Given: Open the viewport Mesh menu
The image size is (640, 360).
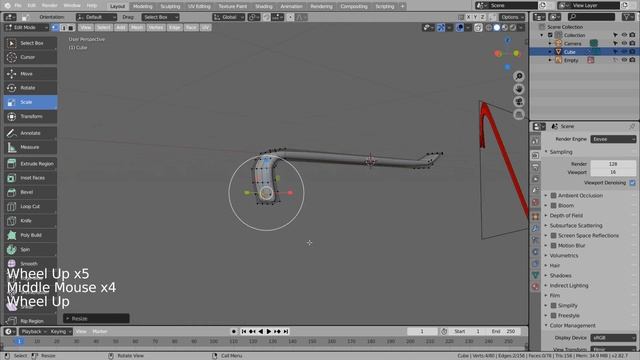Looking at the screenshot, I should click(x=137, y=27).
